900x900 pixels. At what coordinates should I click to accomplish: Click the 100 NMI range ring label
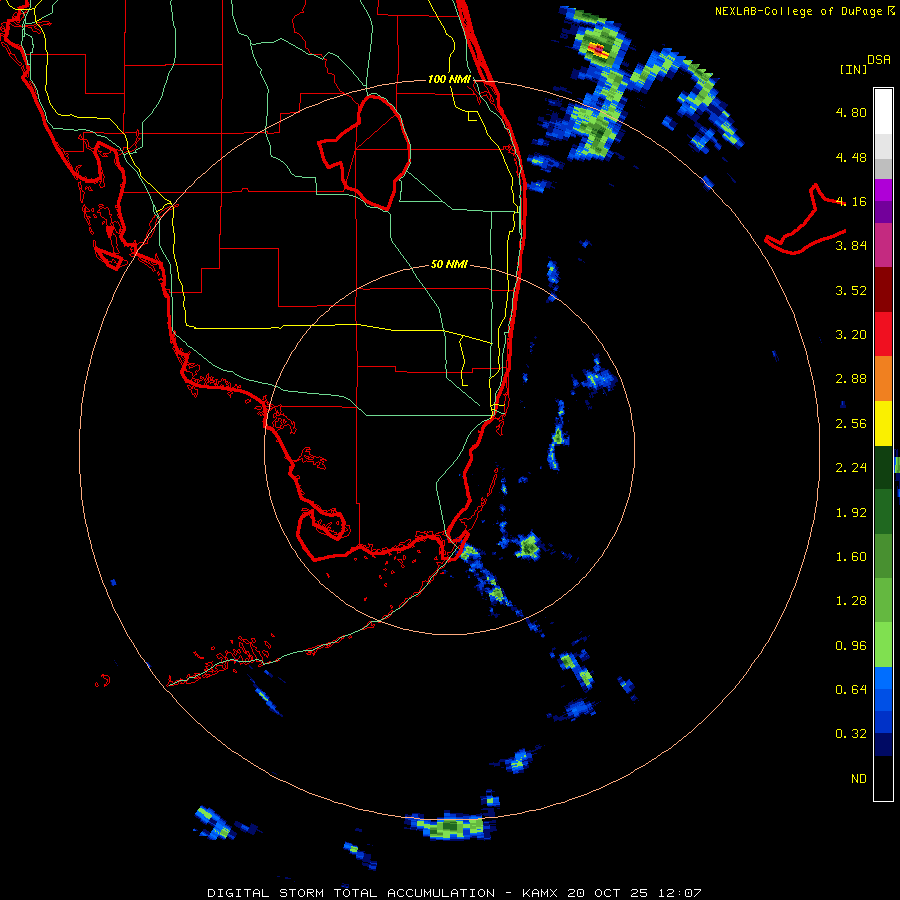click(449, 79)
